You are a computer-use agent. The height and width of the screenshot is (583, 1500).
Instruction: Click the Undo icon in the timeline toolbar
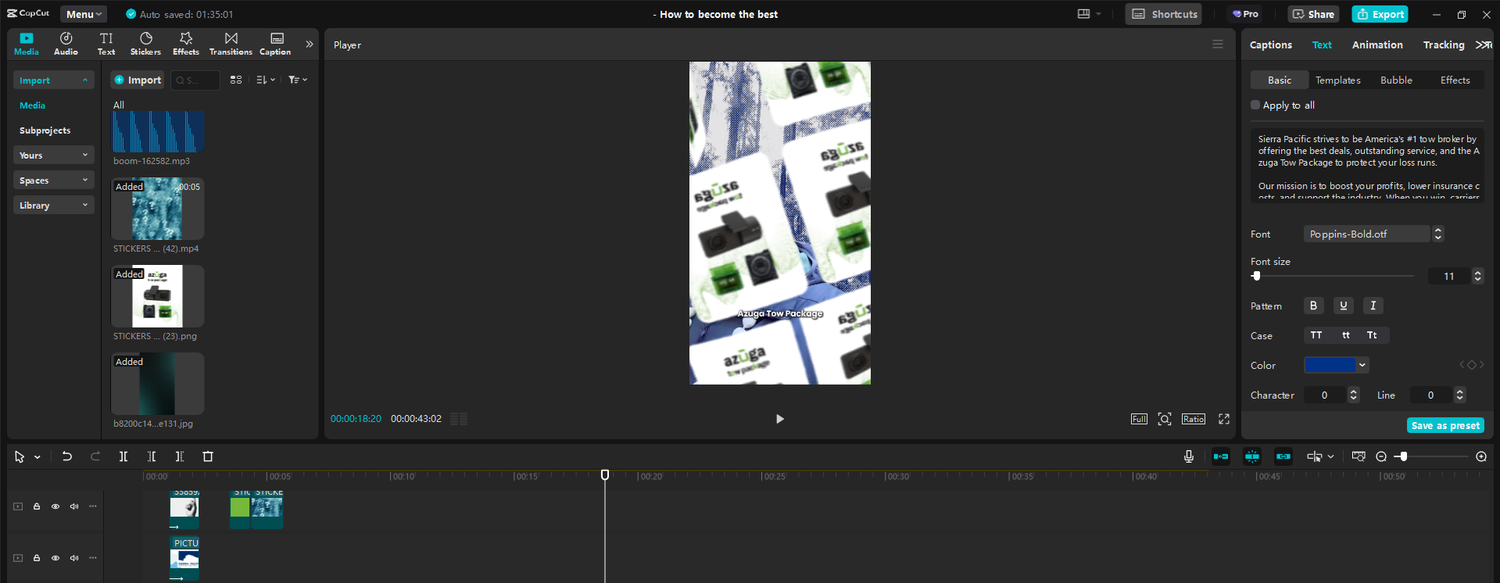(67, 456)
